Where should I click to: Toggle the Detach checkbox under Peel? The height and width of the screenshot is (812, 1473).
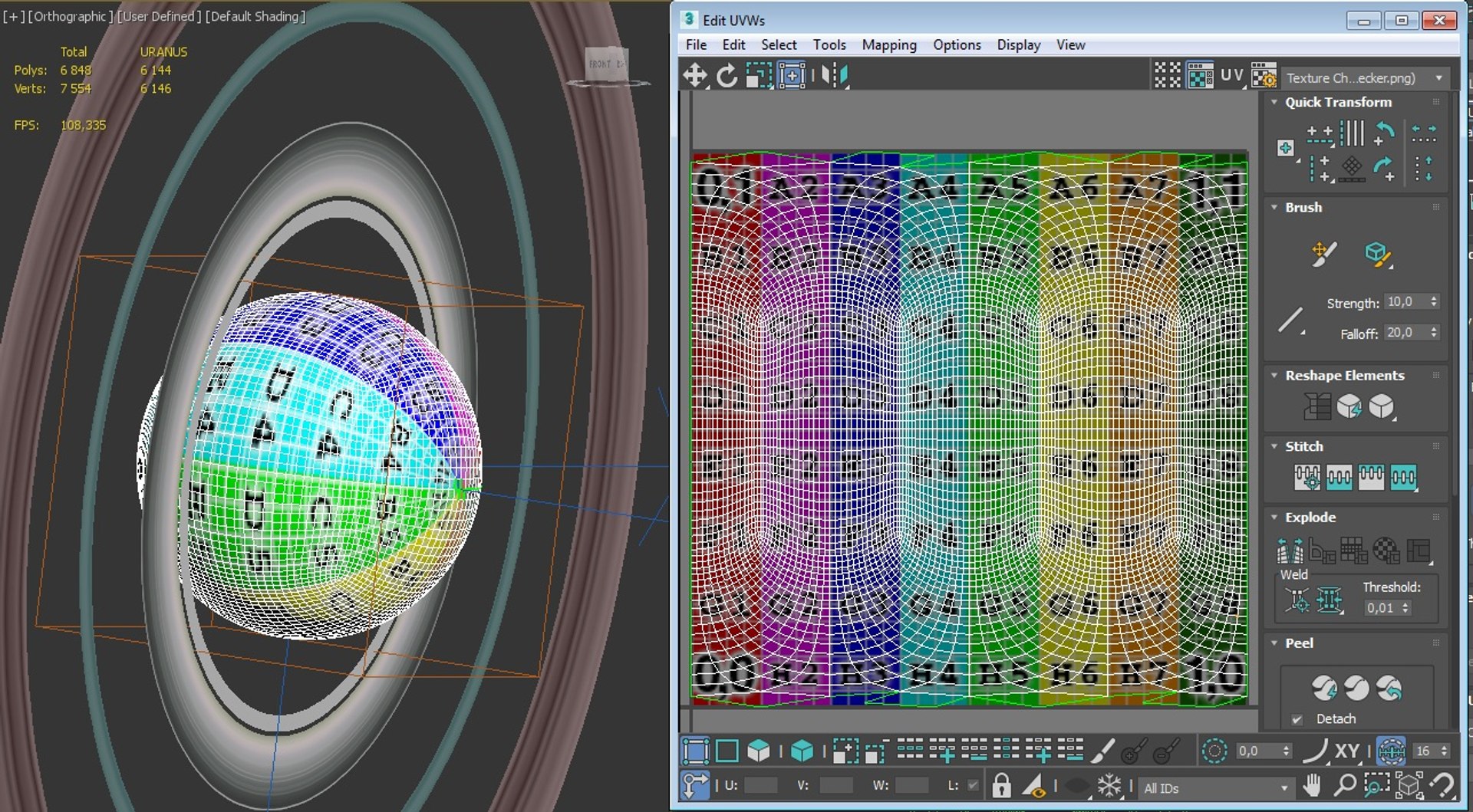(1297, 719)
